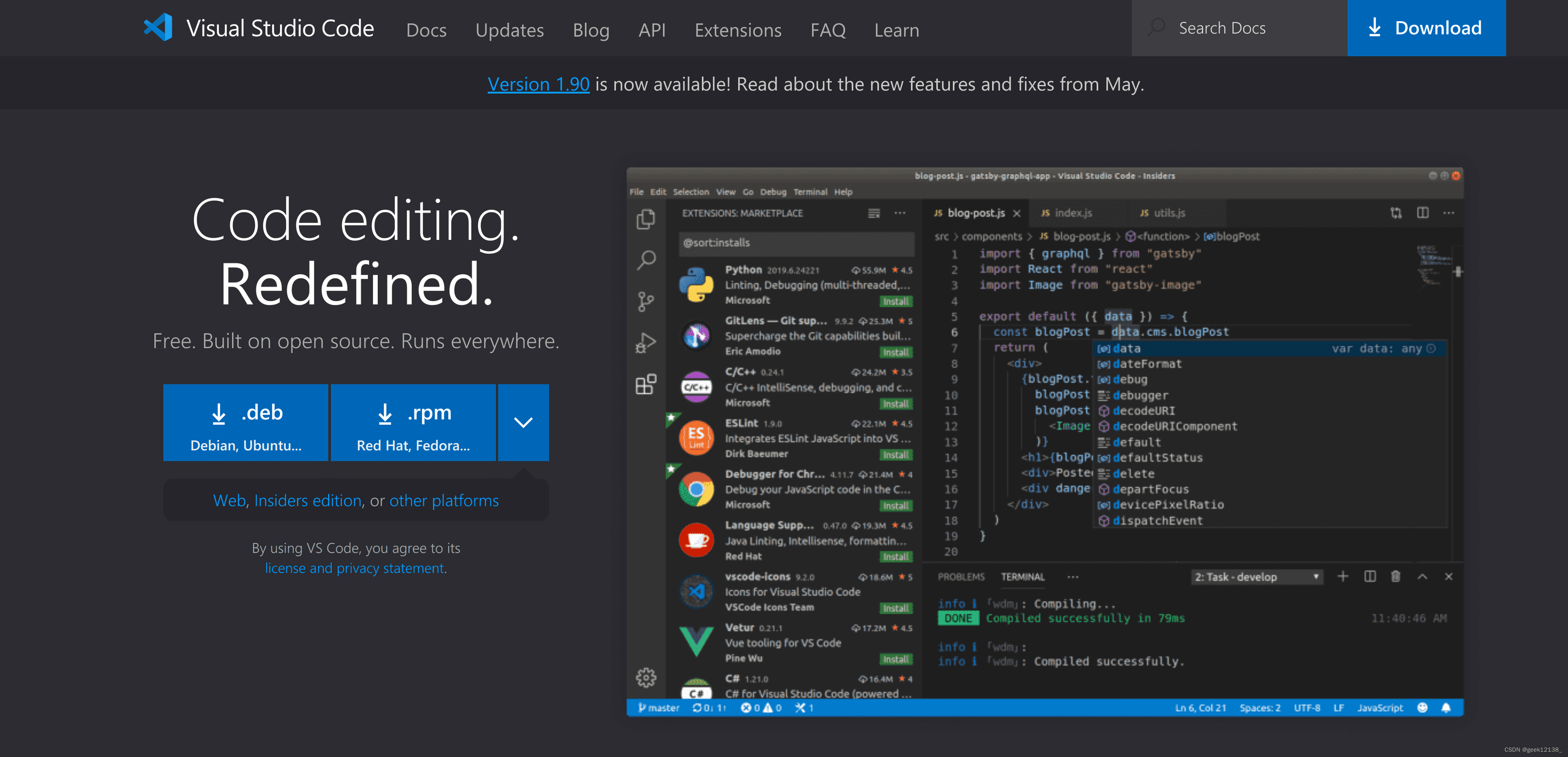Maximize terminal panel with the up chevron
The height and width of the screenshot is (757, 1568).
click(1423, 576)
